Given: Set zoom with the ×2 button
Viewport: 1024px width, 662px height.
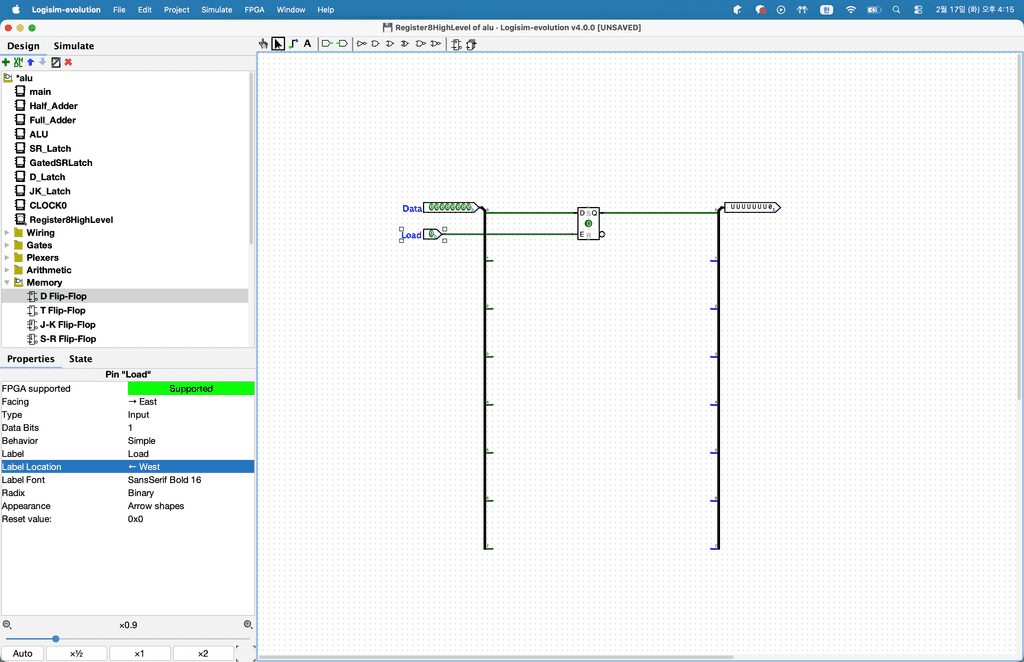Looking at the screenshot, I should click(202, 654).
